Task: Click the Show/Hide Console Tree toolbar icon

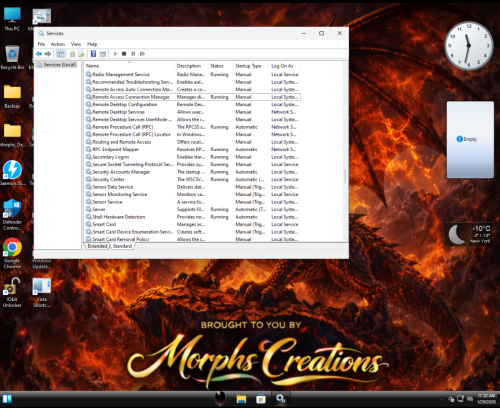Action: (60, 54)
